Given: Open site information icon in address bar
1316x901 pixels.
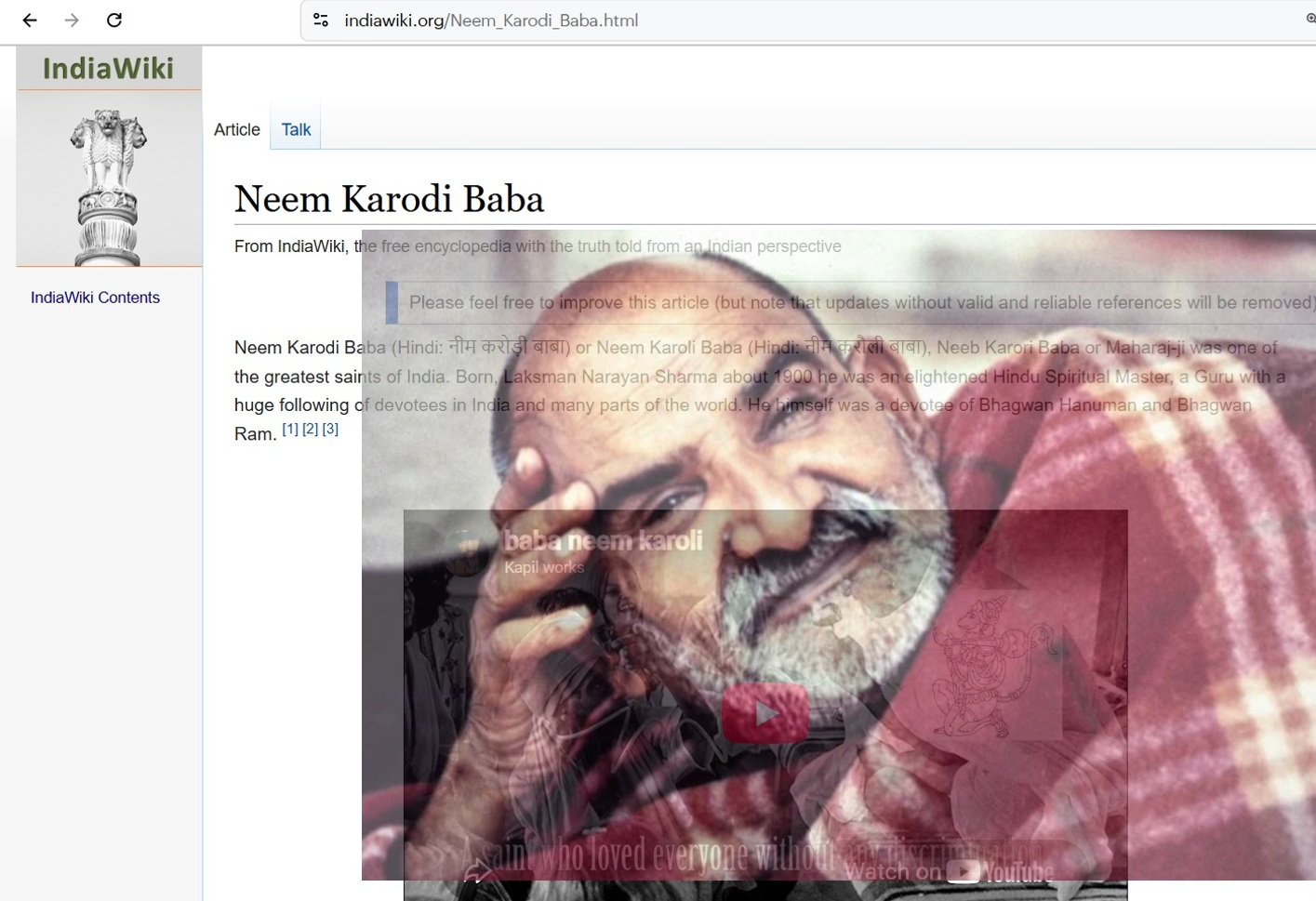Looking at the screenshot, I should [x=321, y=20].
